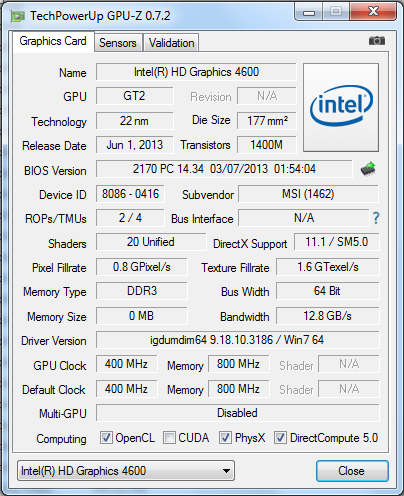Click Transistors value 1400M
This screenshot has height=496, width=404.
(267, 145)
